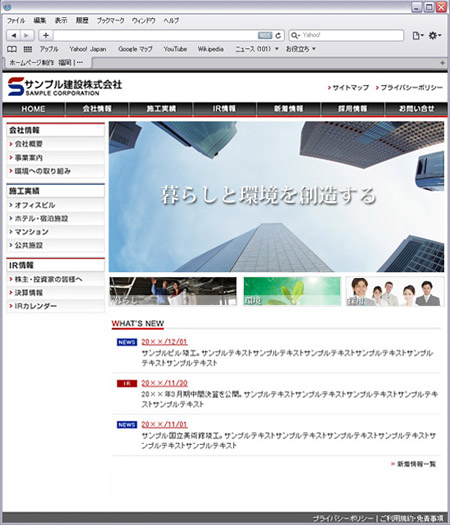Open the page document menu icon
This screenshot has width=450, height=525.
(x=418, y=35)
